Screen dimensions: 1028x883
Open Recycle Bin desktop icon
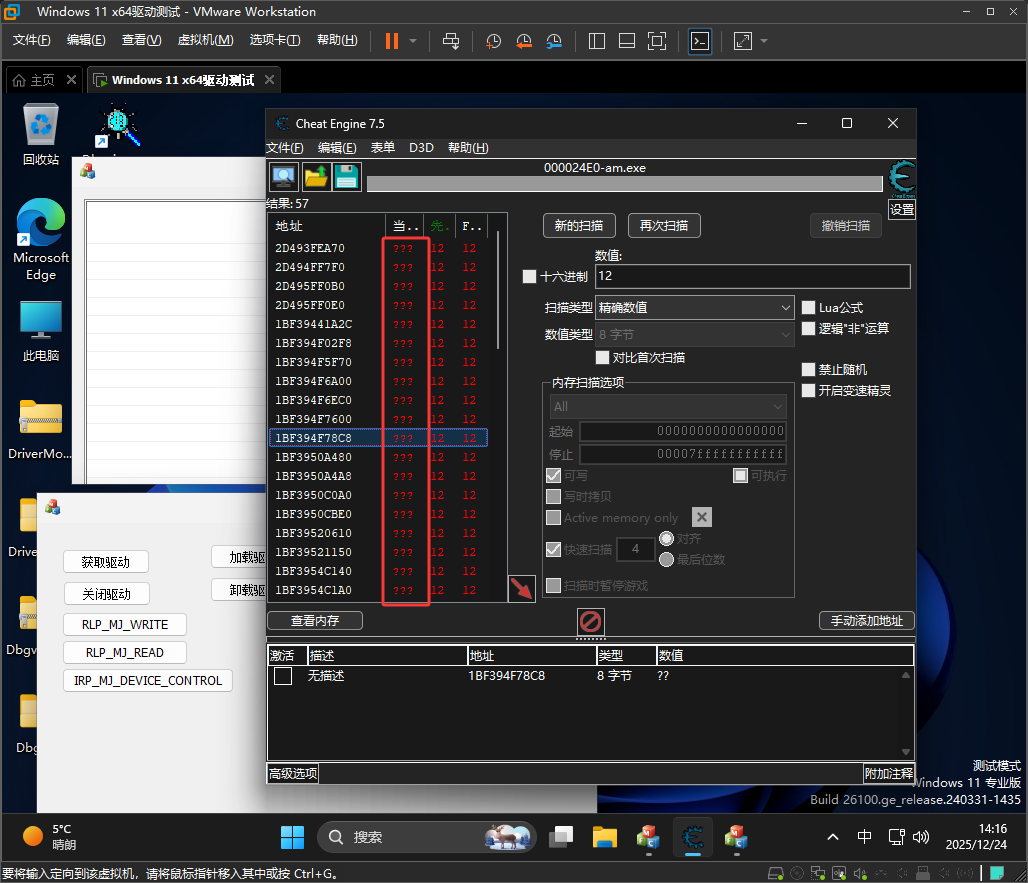click(x=41, y=135)
